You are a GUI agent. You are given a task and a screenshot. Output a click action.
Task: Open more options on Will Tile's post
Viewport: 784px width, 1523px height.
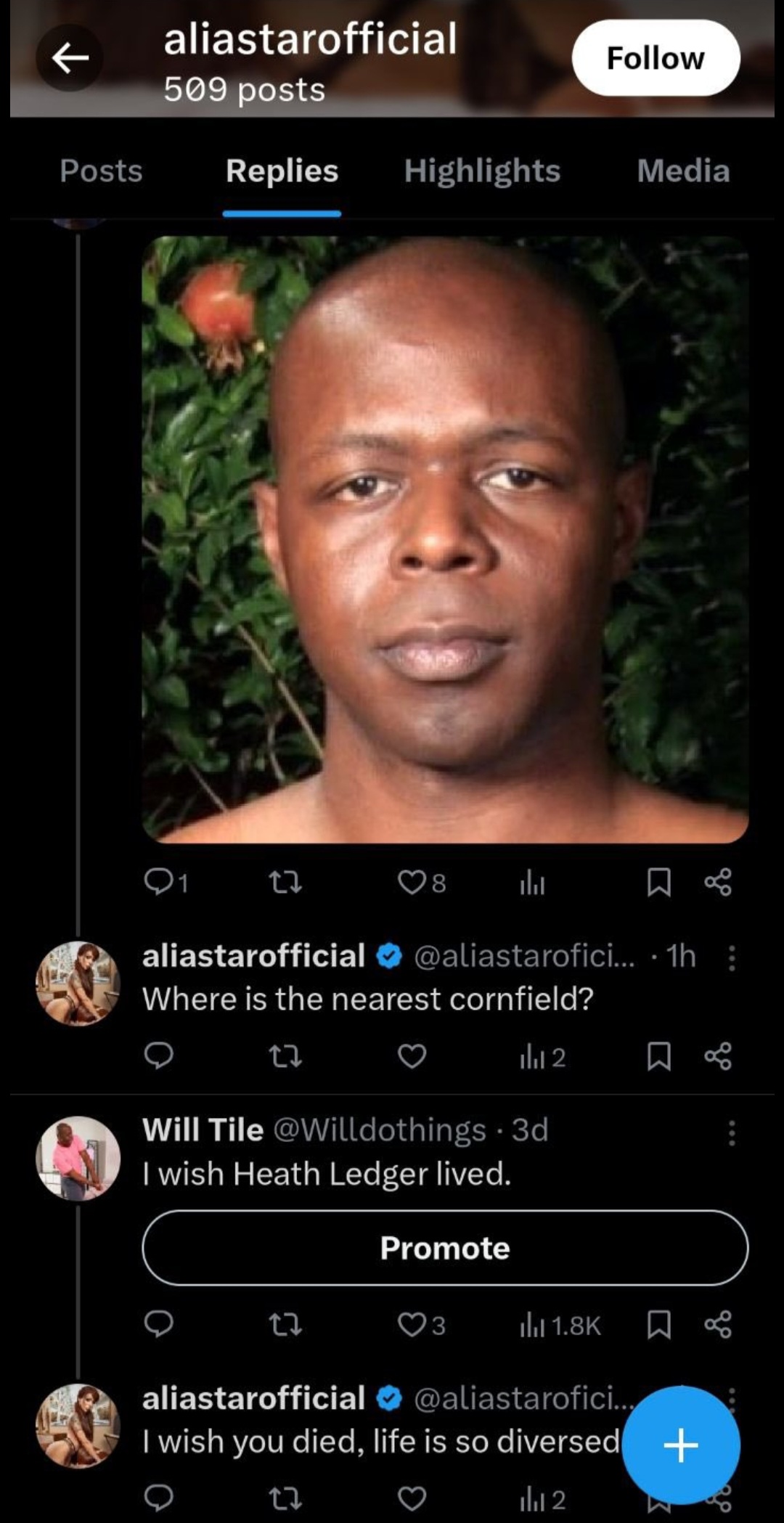tap(732, 1132)
